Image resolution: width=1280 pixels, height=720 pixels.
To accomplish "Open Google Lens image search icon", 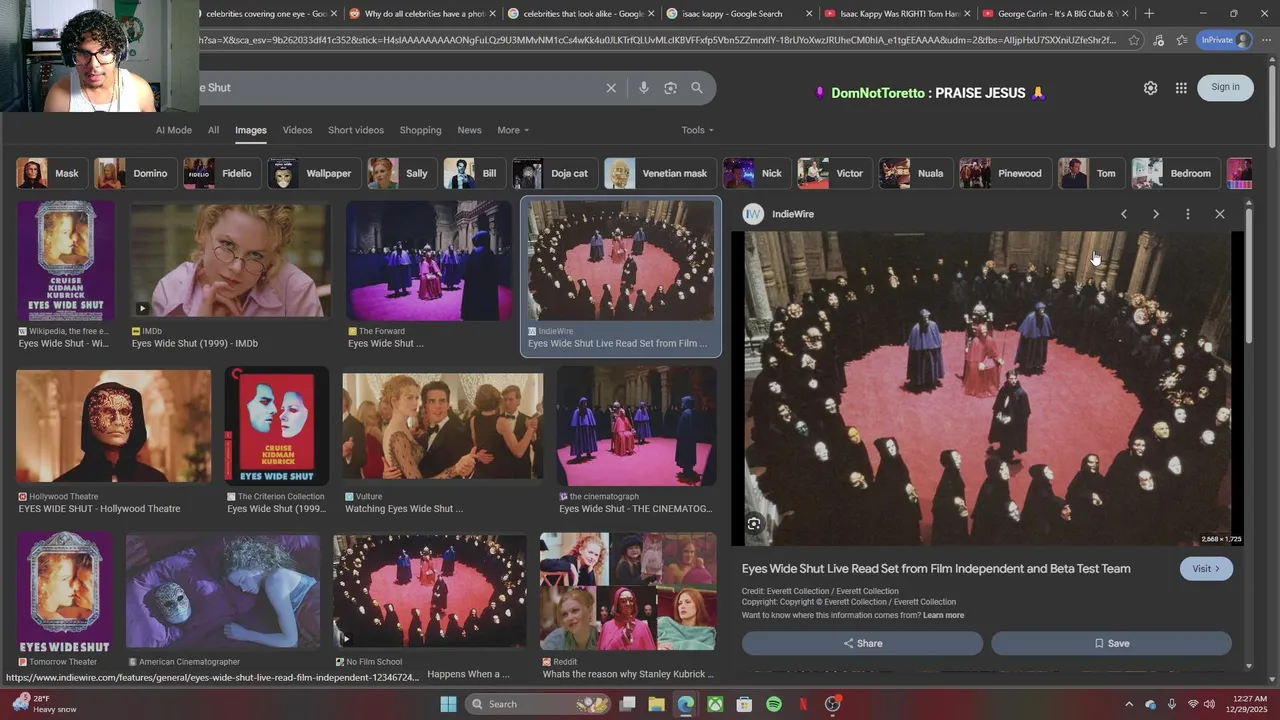I will [x=670, y=88].
